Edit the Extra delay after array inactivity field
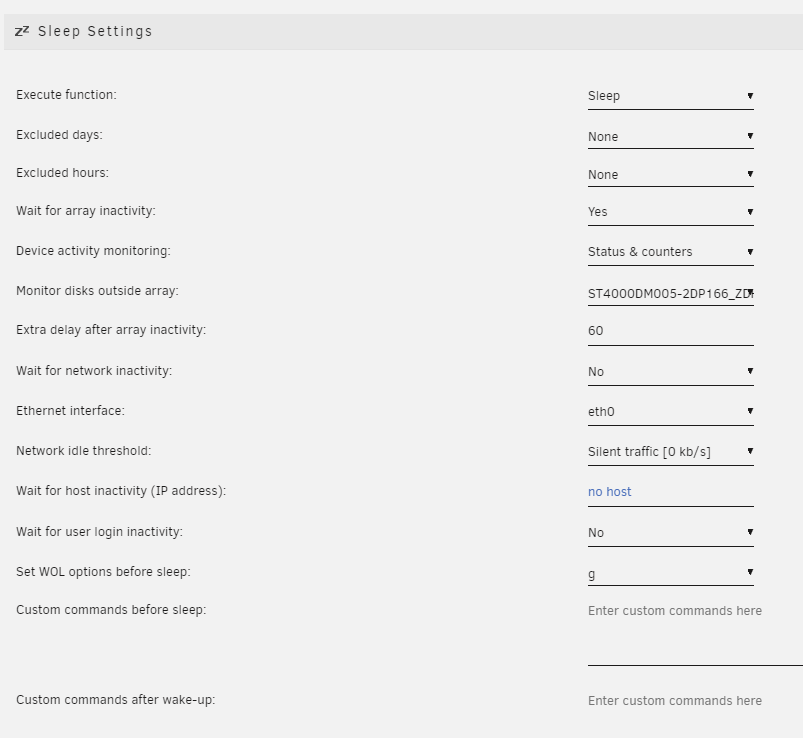This screenshot has width=803, height=738. coord(670,331)
